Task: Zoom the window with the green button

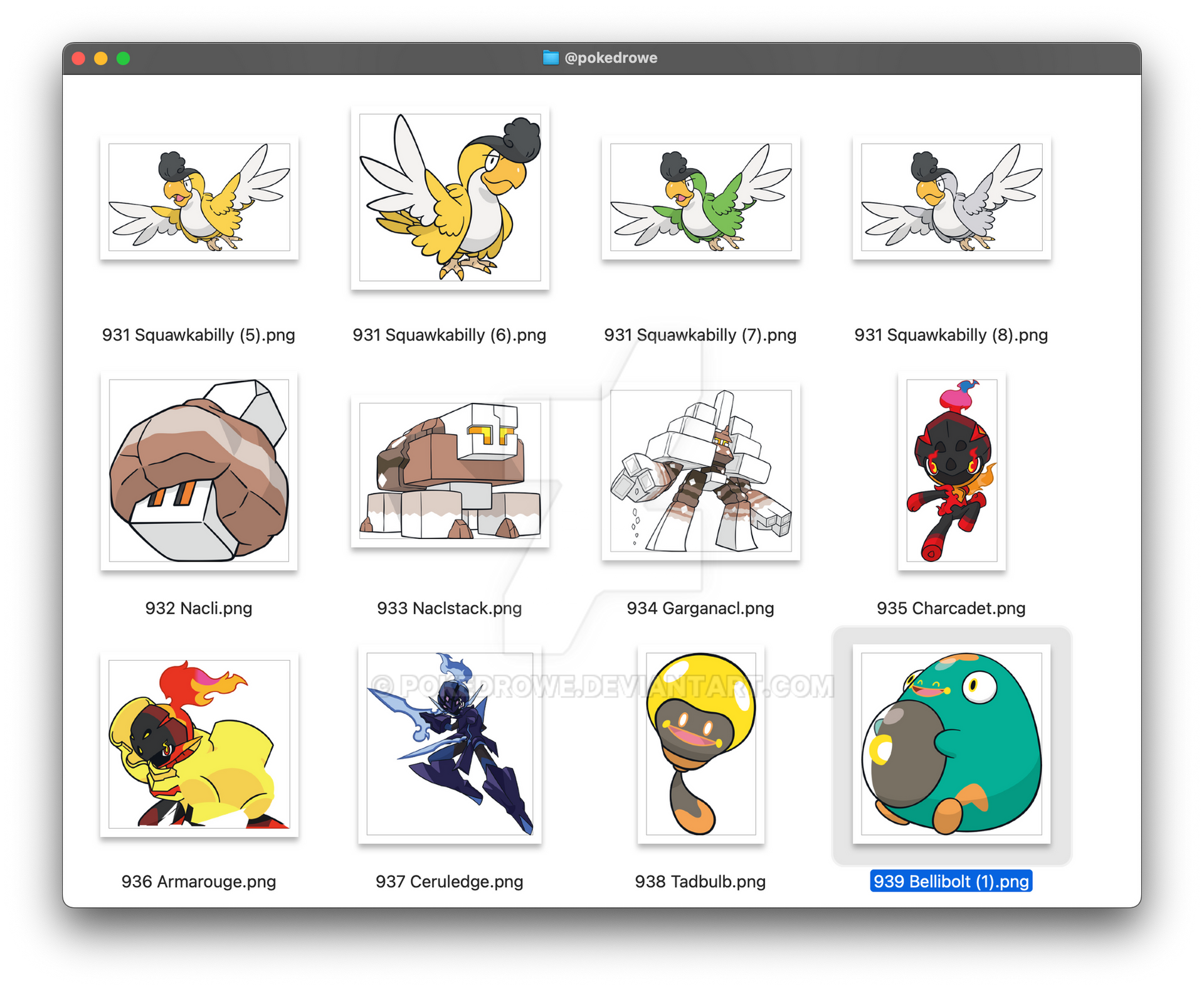Action: coord(124,58)
